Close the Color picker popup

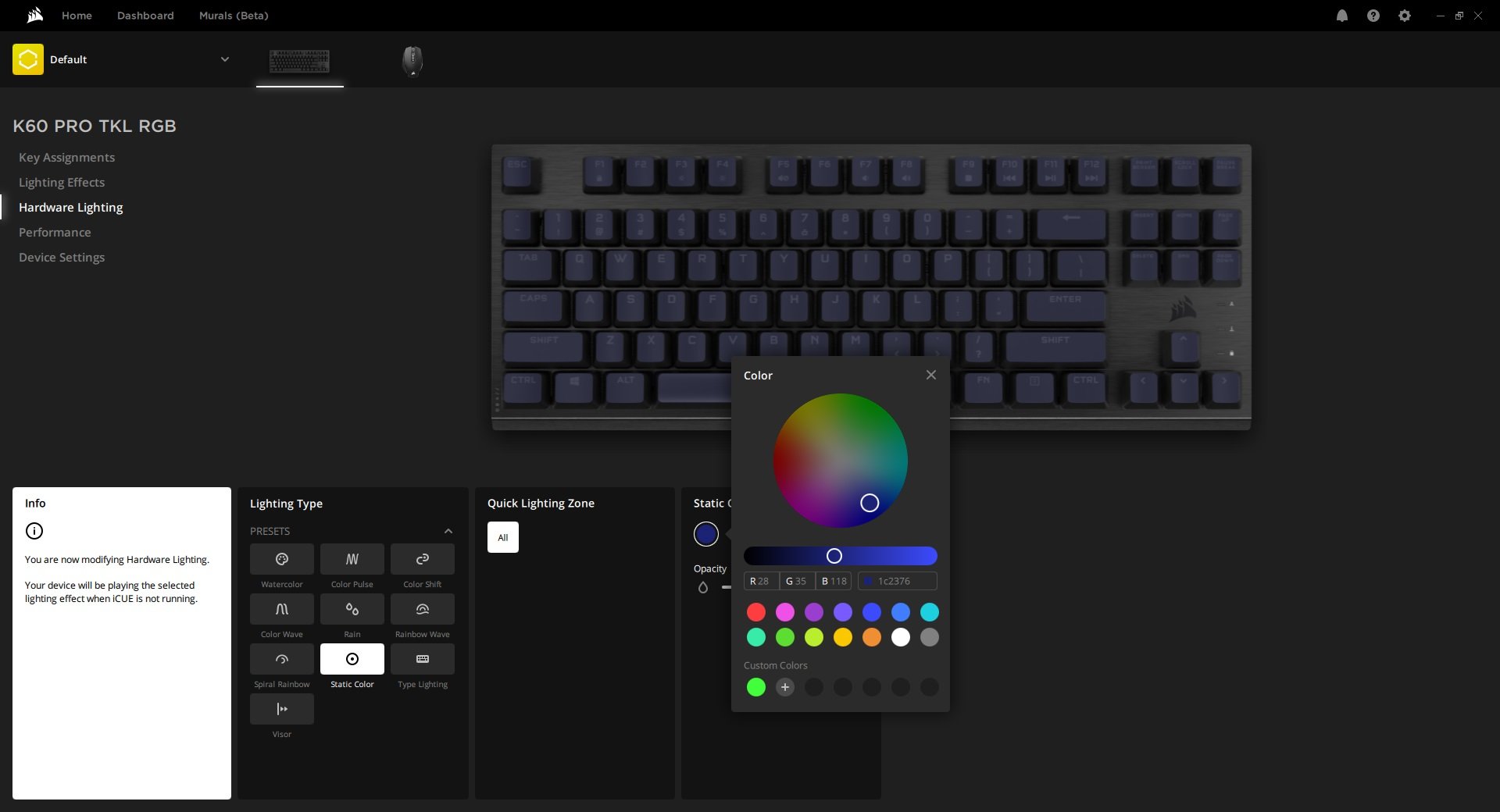931,375
